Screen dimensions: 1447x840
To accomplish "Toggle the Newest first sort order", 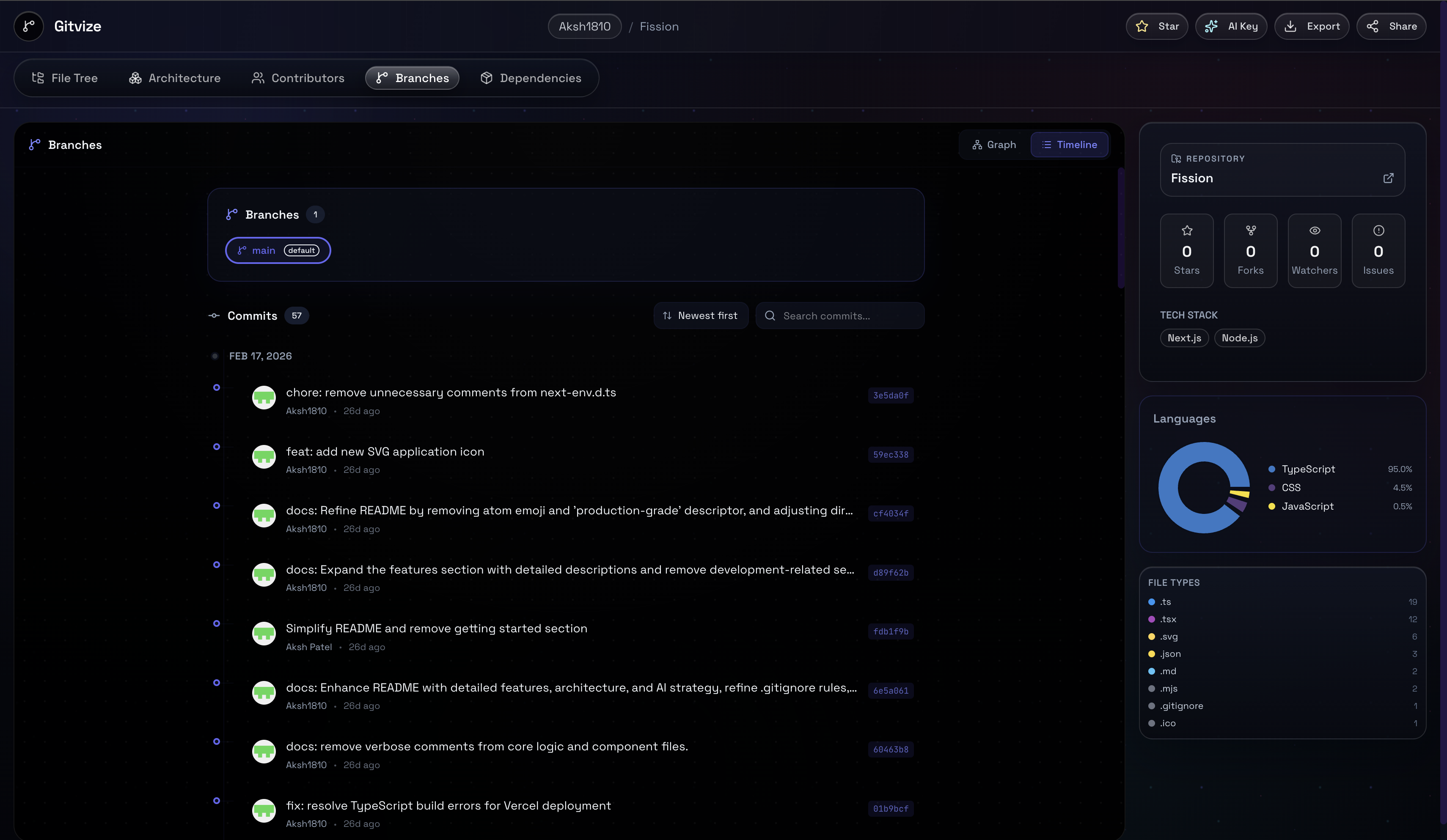I will click(x=701, y=316).
